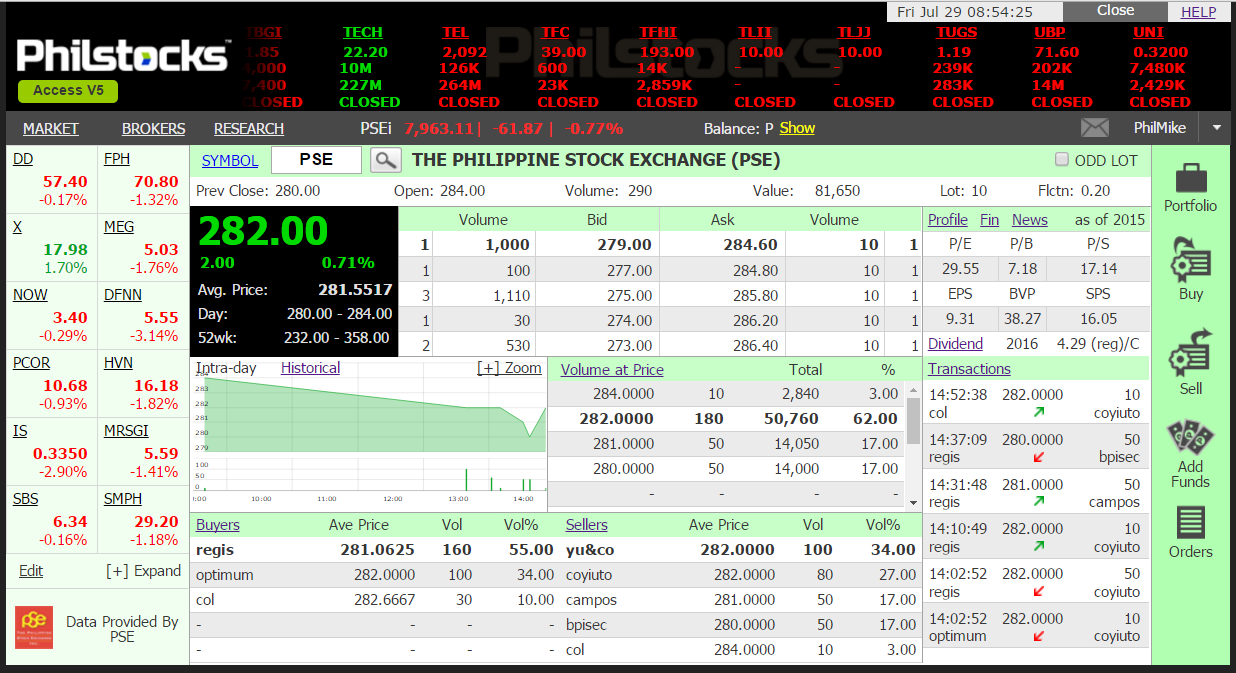Open the Portfolio panel

tap(1190, 188)
